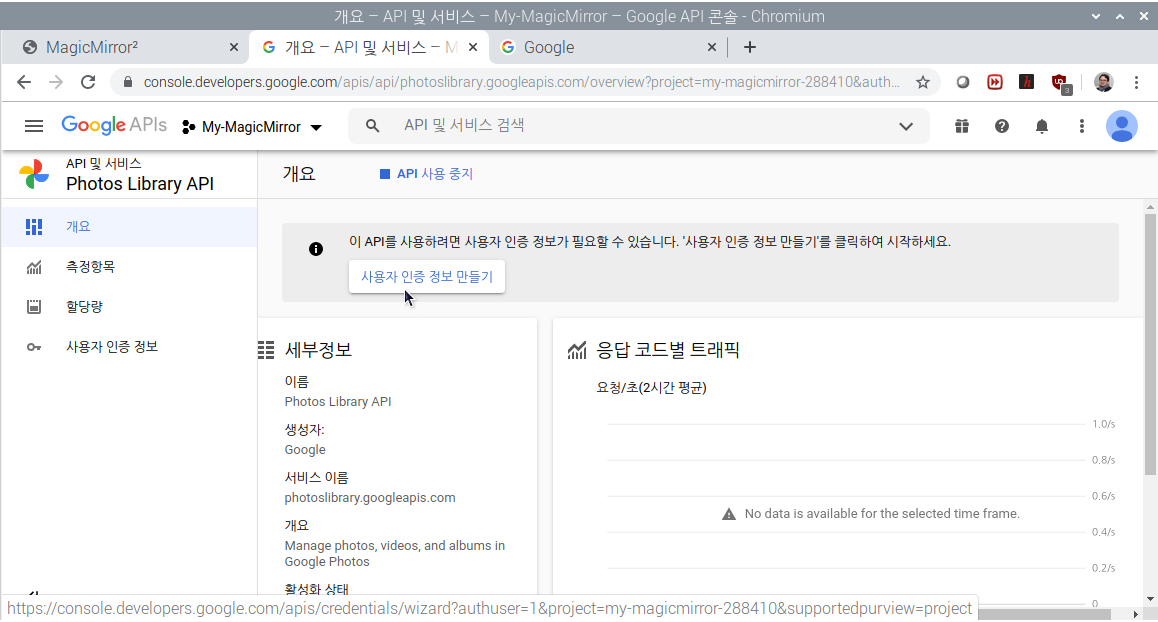Switch to the Google tab
Viewport: 1158px width, 622px height.
[606, 47]
